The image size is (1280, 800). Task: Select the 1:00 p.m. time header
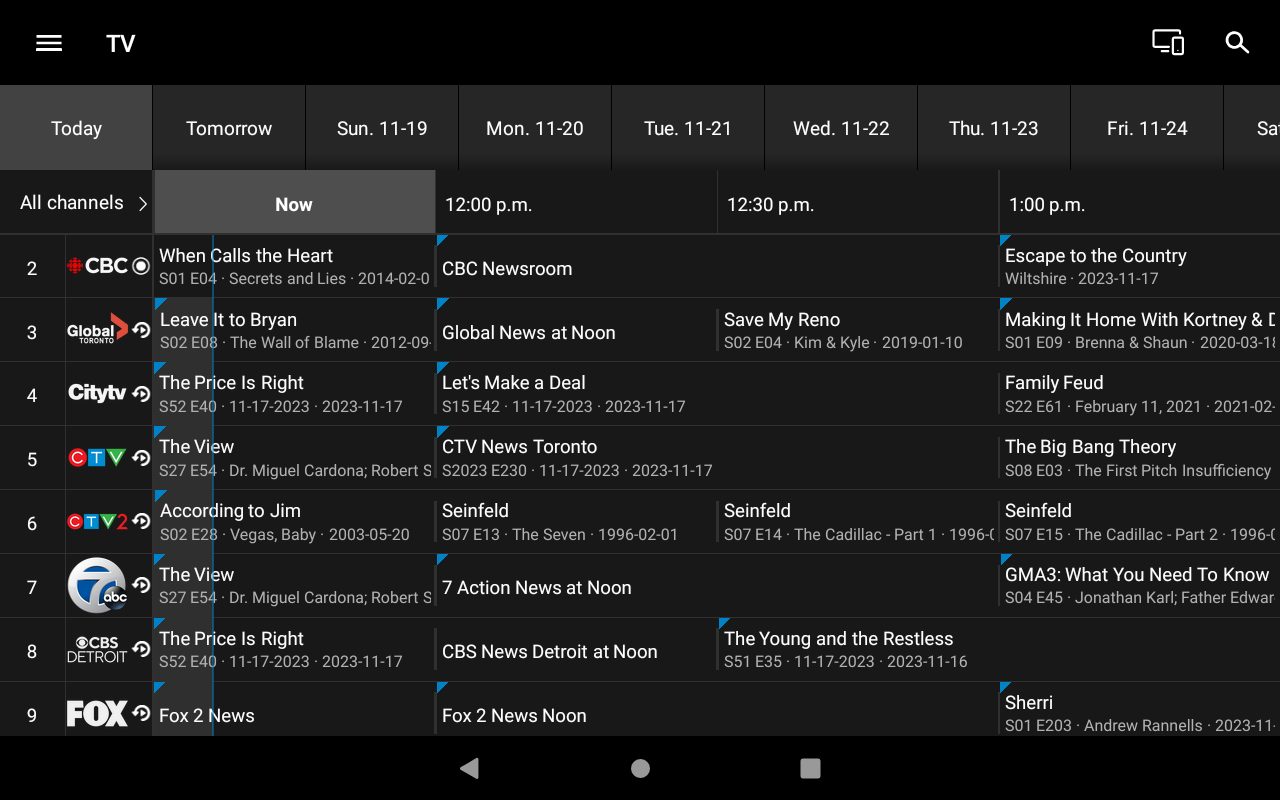[1140, 204]
